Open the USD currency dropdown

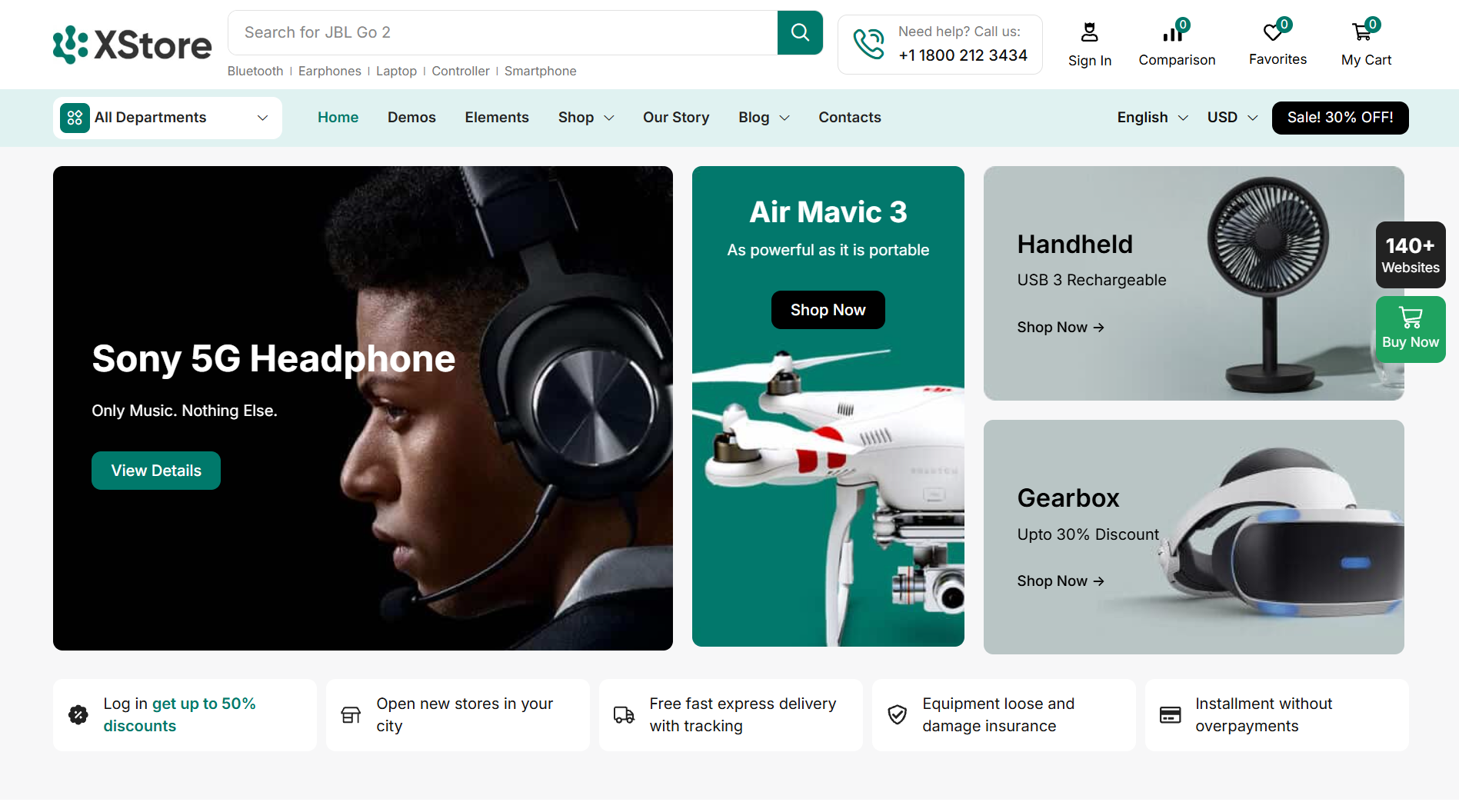(1232, 118)
